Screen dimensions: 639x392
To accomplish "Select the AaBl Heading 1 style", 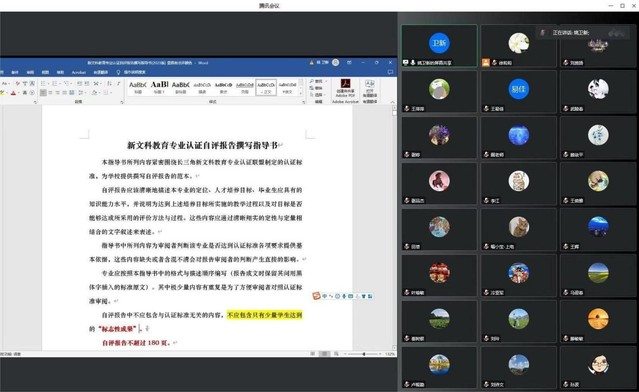I will [x=159, y=87].
